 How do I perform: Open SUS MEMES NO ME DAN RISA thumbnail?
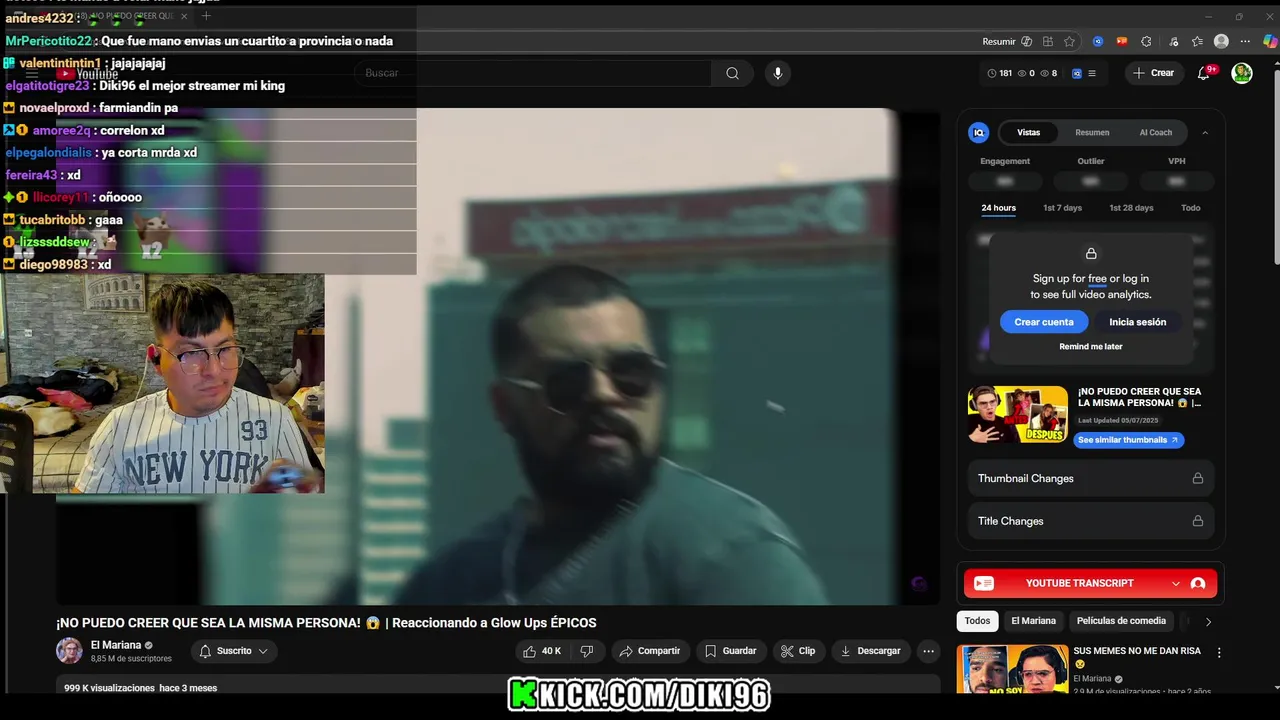pyautogui.click(x=1012, y=669)
